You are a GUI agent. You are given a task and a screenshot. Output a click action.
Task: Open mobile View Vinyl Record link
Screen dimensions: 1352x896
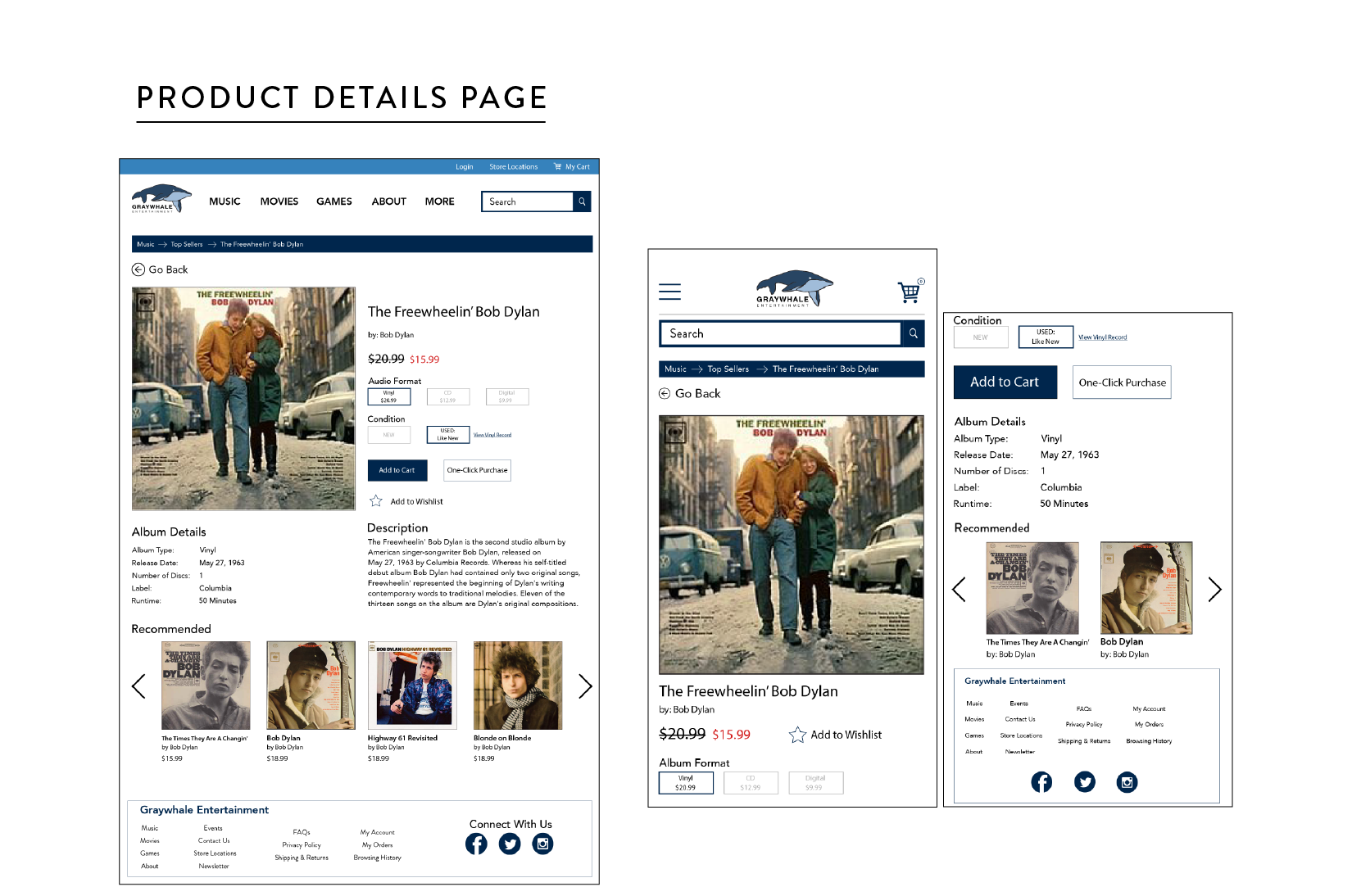1103,337
